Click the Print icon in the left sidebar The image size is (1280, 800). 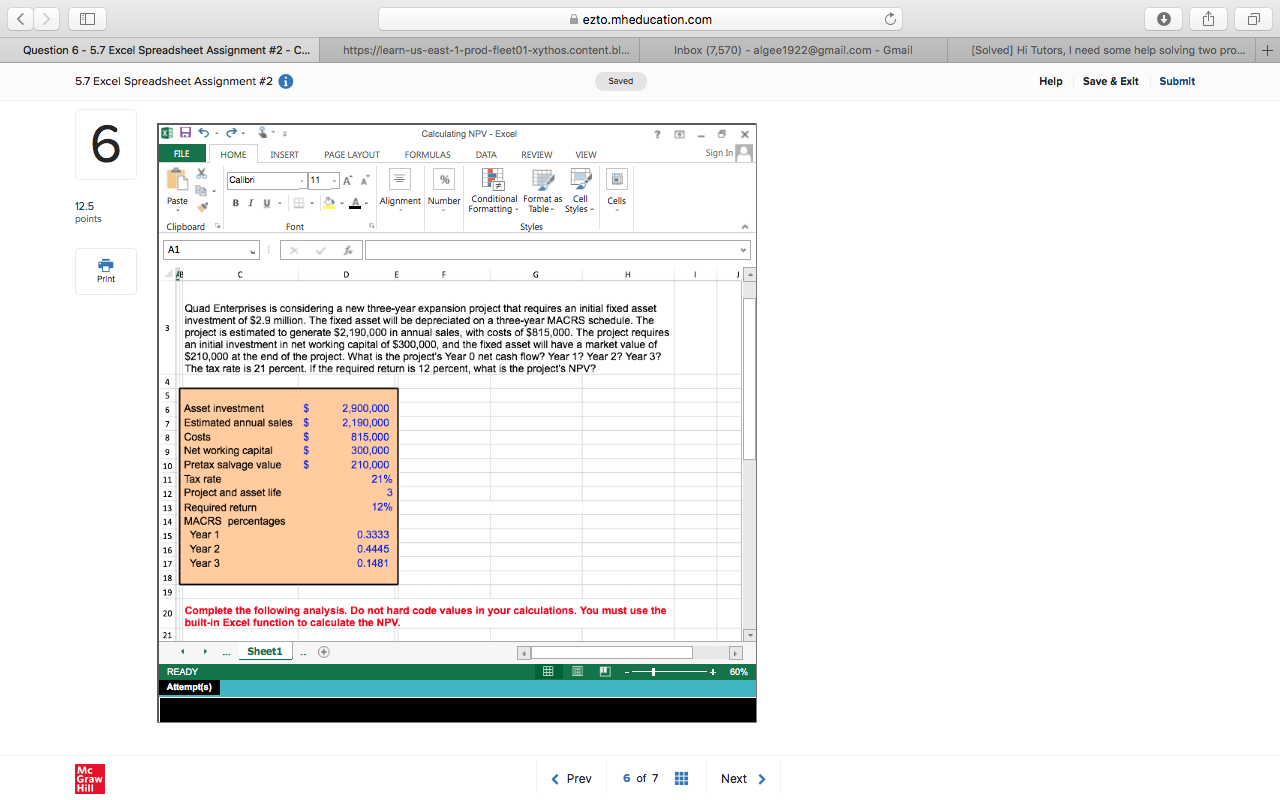[106, 271]
